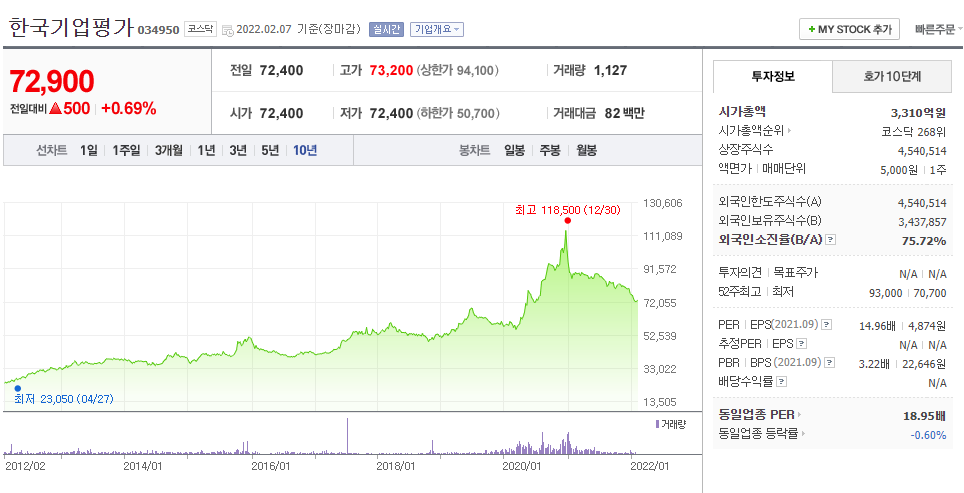Select the 5년 line chart period
Image resolution: width=964 pixels, height=493 pixels.
click(x=270, y=150)
